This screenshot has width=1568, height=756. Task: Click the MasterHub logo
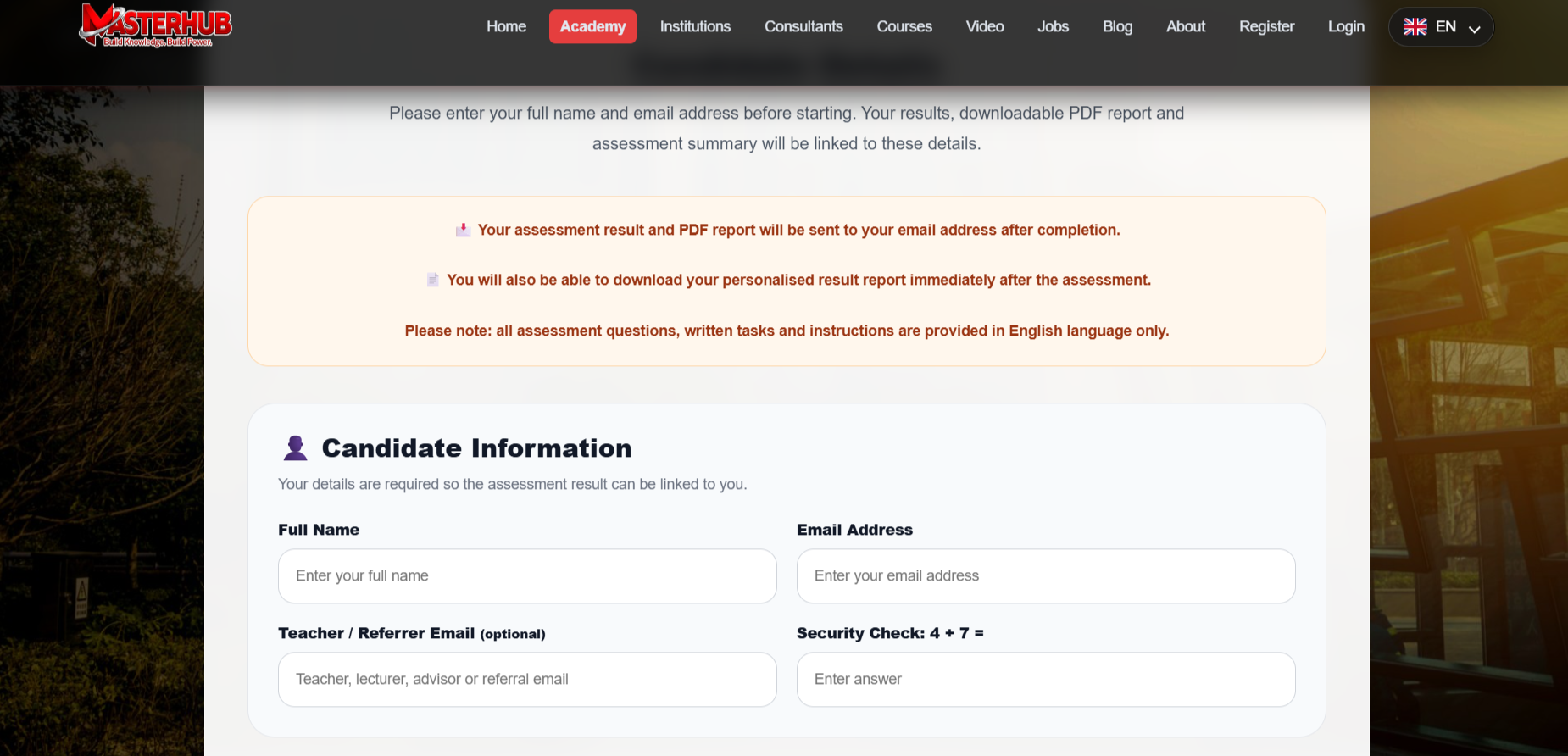(x=156, y=25)
